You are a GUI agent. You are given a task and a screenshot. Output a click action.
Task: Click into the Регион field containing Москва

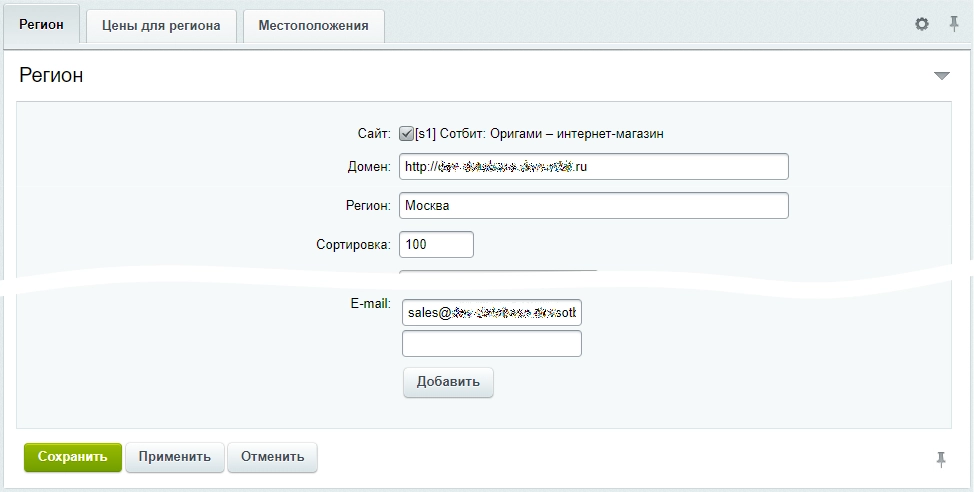pos(594,206)
